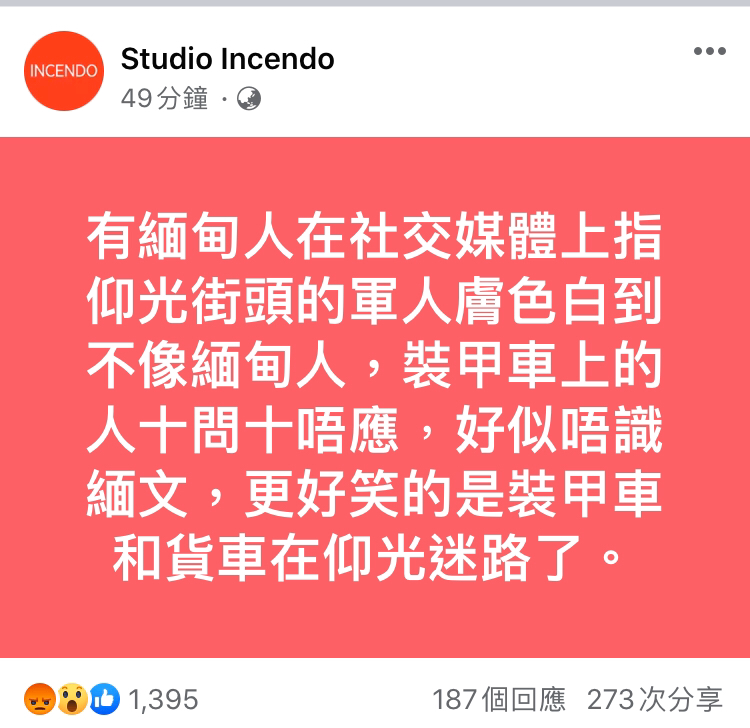
Task: View the 273次分享 shares list
Action: [x=654, y=699]
